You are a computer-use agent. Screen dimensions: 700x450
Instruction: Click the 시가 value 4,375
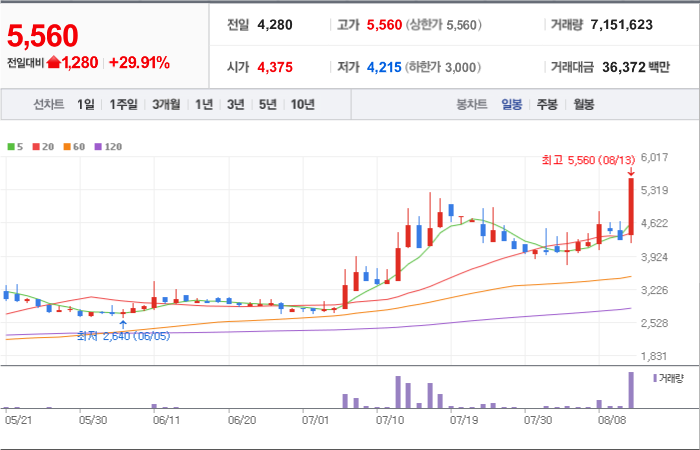(x=275, y=67)
